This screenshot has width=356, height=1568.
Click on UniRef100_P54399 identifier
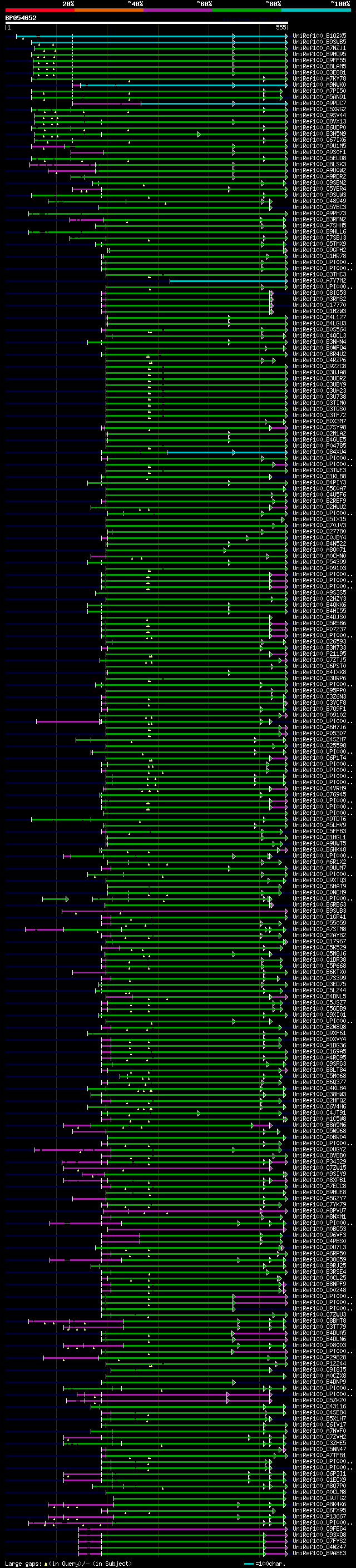click(319, 562)
